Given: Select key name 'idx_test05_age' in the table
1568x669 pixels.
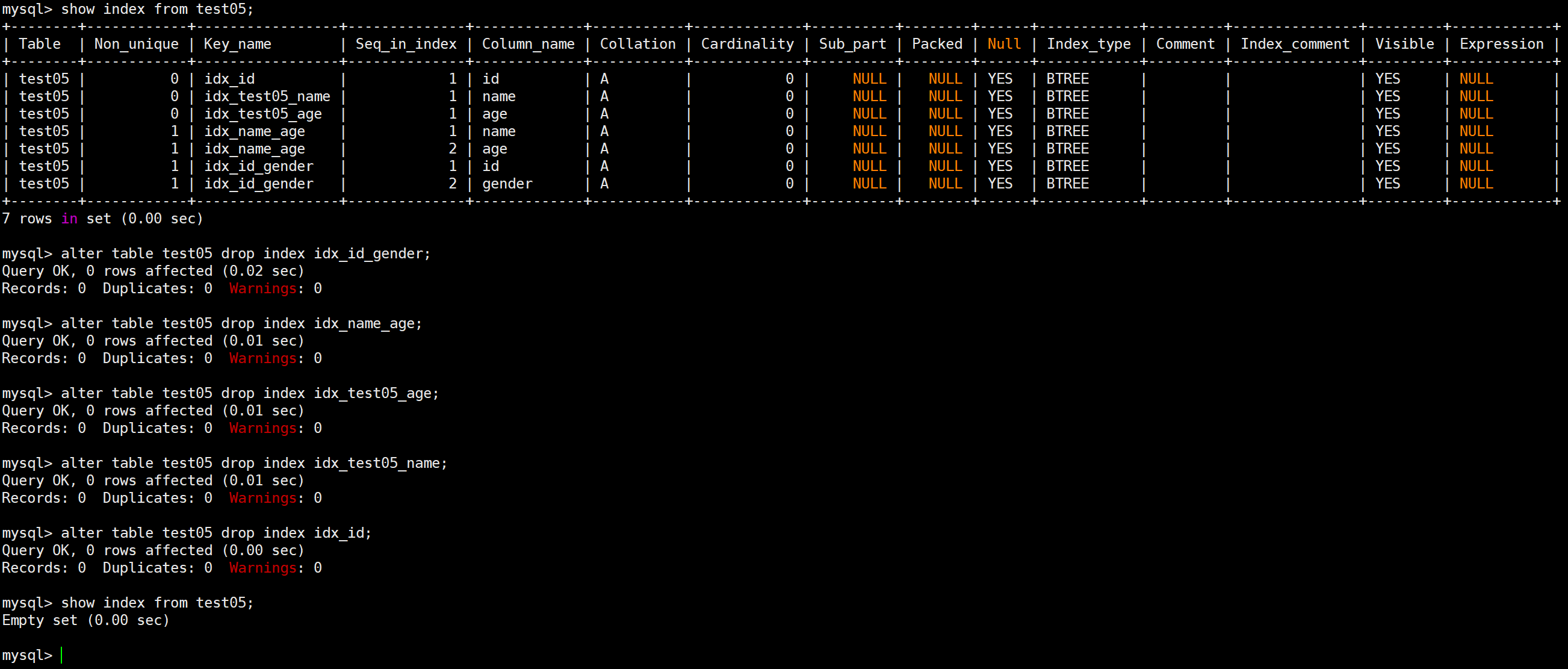Looking at the screenshot, I should (263, 114).
